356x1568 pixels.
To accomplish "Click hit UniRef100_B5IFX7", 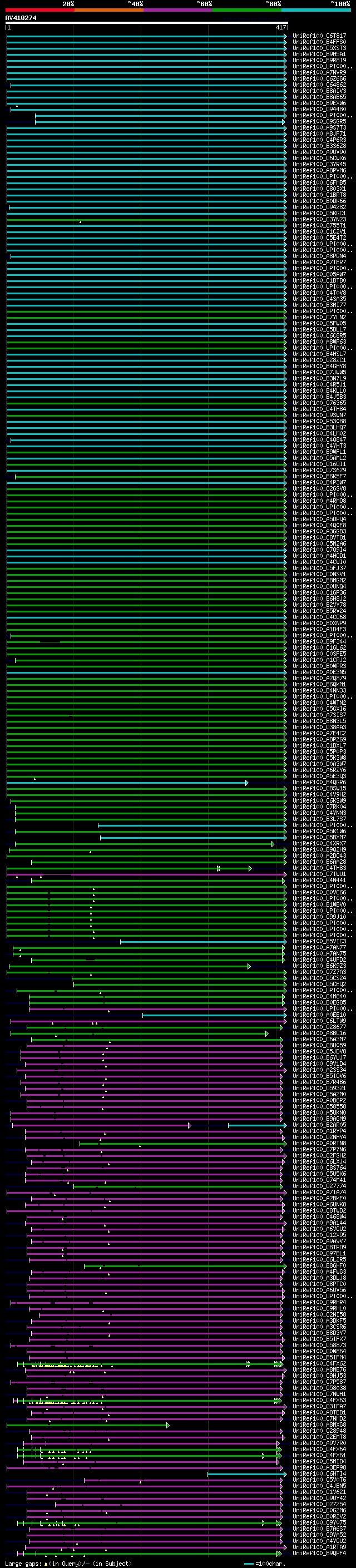I will (x=319, y=1338).
